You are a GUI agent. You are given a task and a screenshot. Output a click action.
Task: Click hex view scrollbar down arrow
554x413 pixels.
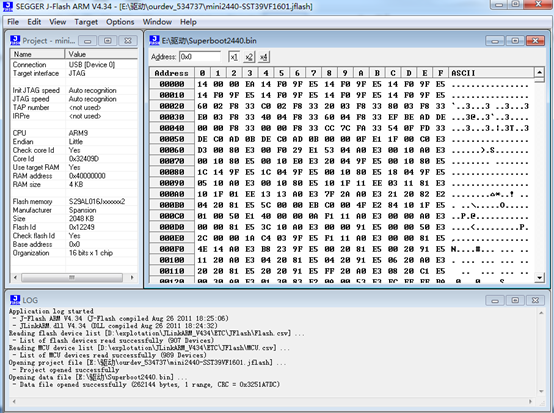tap(539, 278)
